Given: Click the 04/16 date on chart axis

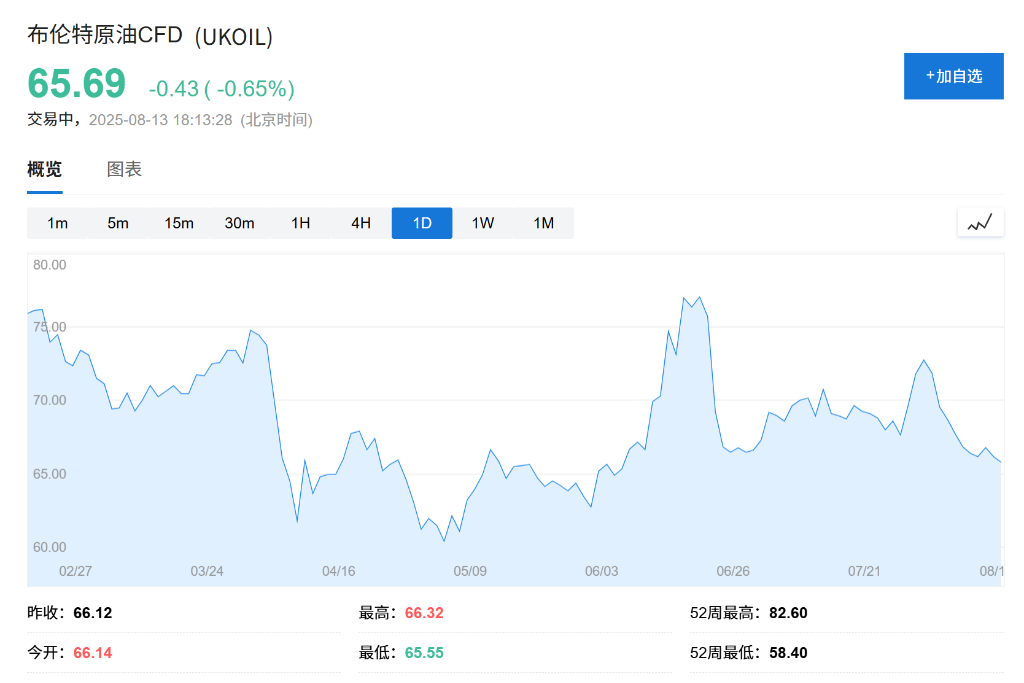Looking at the screenshot, I should [x=338, y=571].
